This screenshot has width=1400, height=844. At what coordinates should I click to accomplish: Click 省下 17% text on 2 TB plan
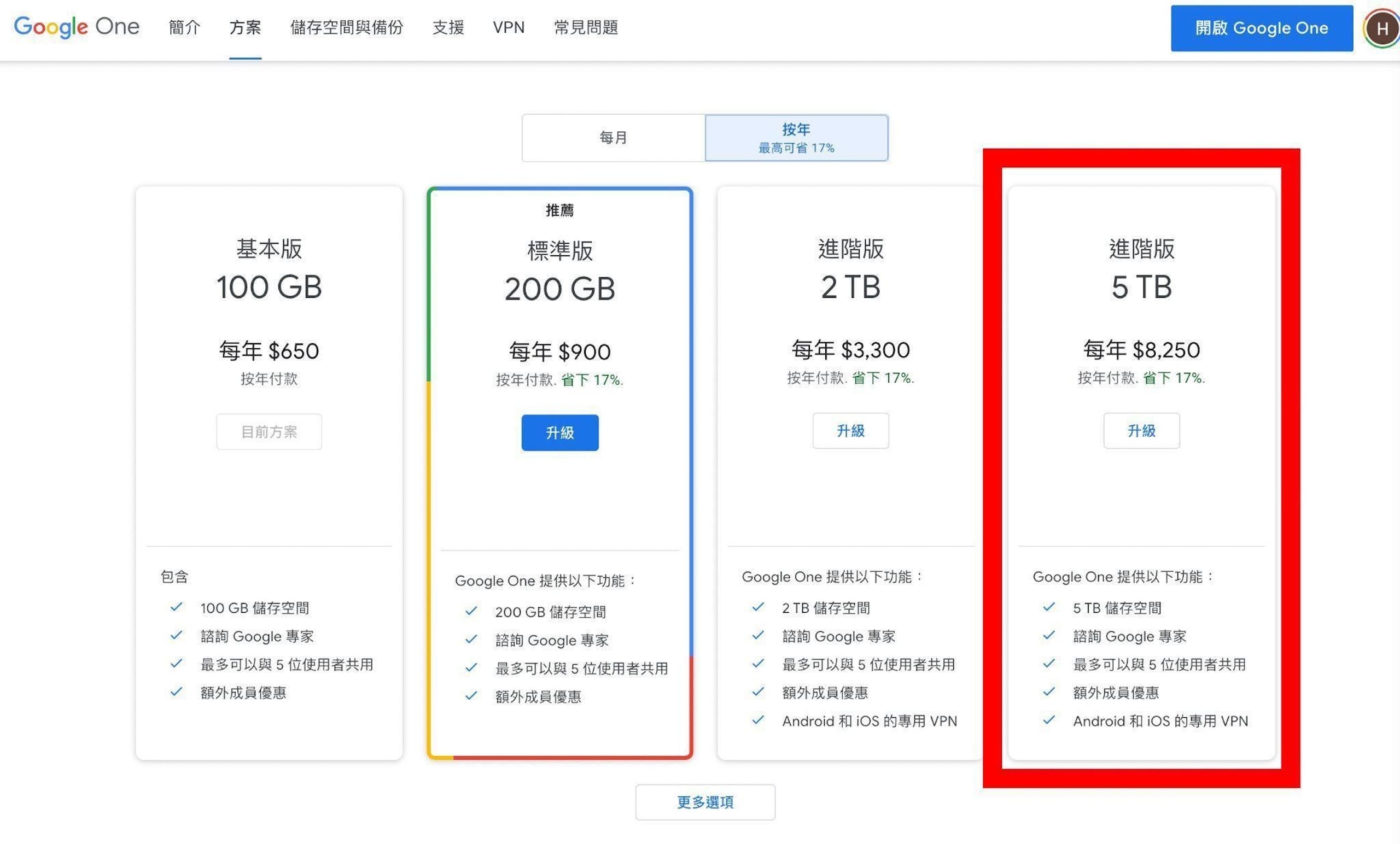click(x=883, y=378)
